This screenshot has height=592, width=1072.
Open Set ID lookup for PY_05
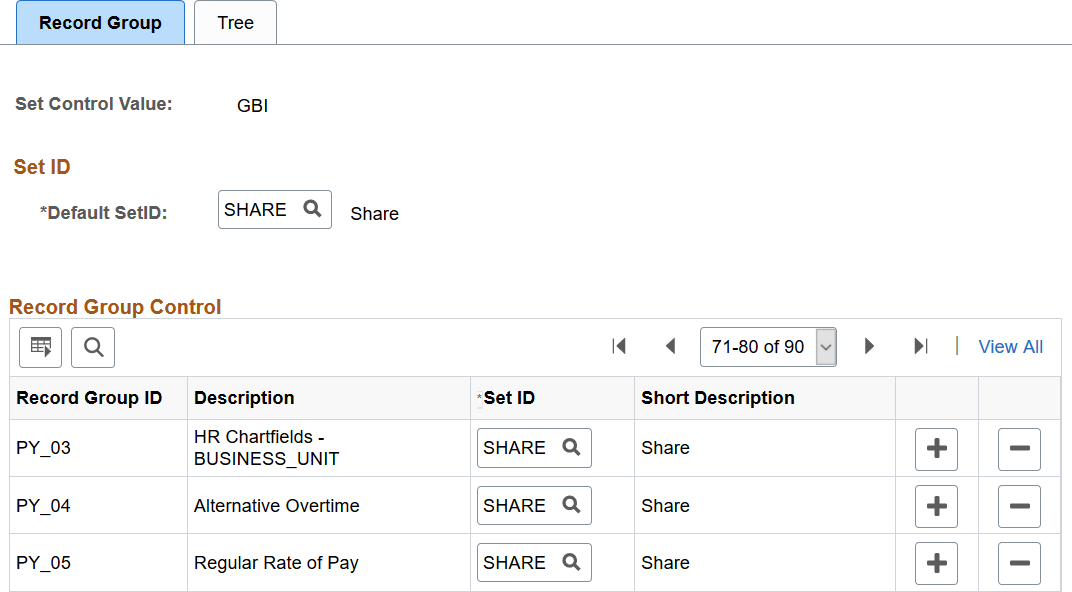[x=572, y=563]
